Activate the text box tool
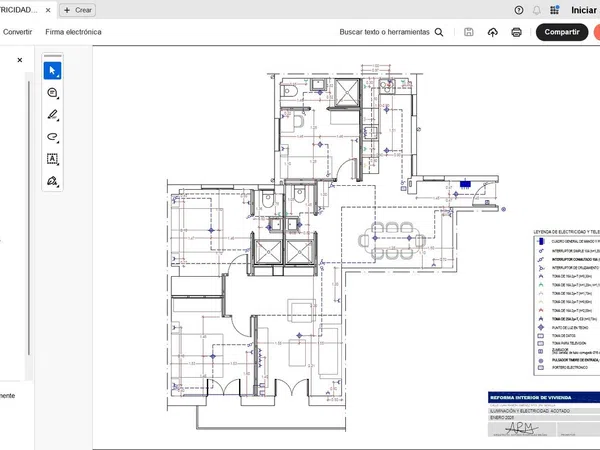Viewport: 600px width, 450px height. click(x=53, y=159)
